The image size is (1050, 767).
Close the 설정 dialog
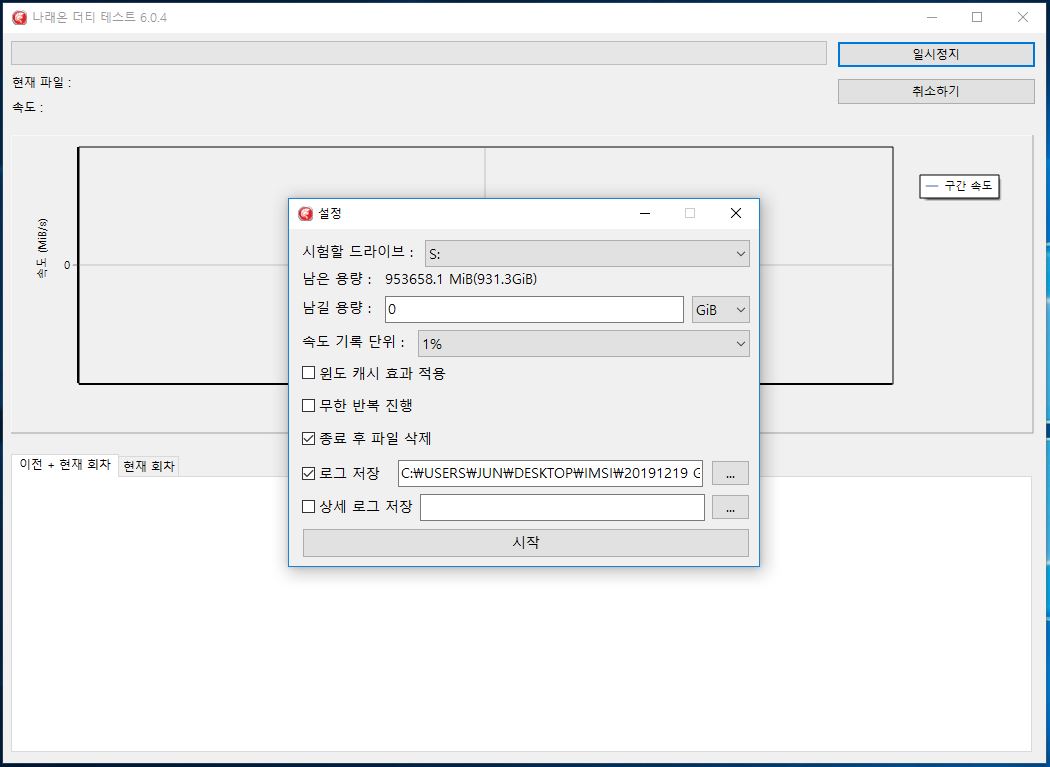(x=735, y=213)
